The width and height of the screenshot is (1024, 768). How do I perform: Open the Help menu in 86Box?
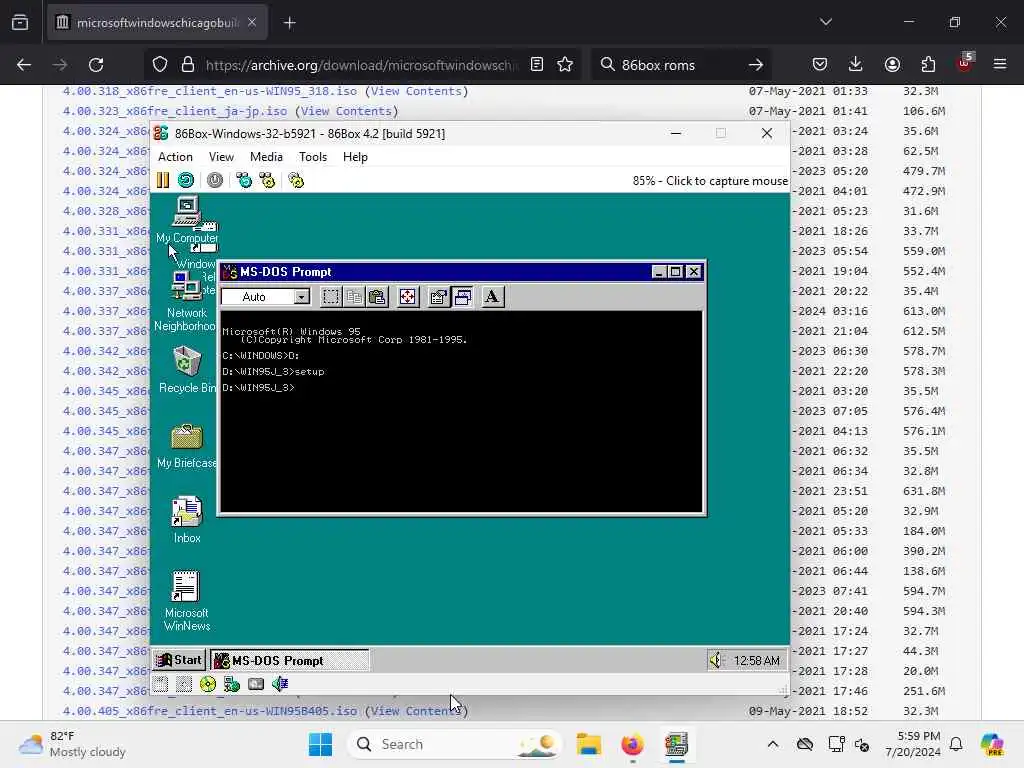click(355, 157)
